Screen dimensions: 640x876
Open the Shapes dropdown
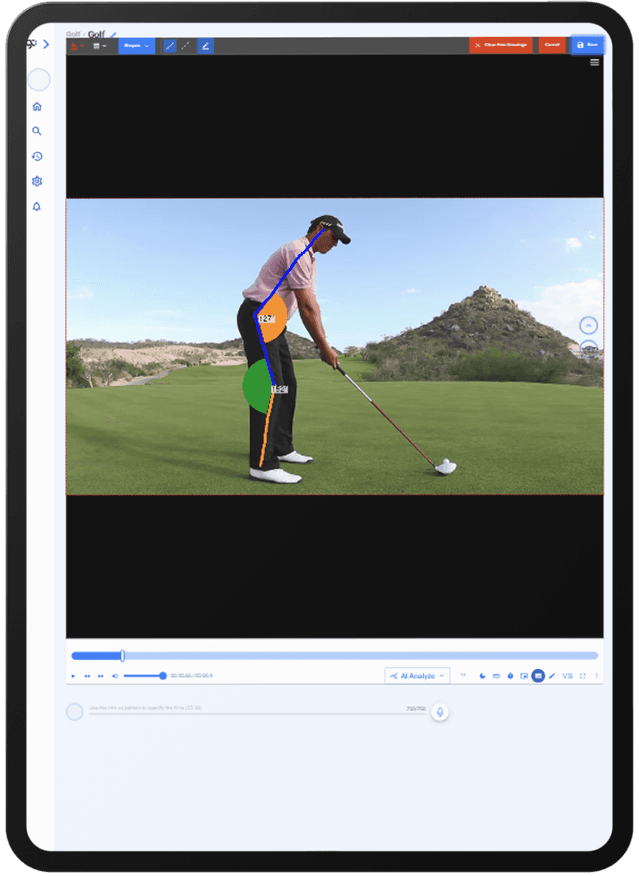136,46
